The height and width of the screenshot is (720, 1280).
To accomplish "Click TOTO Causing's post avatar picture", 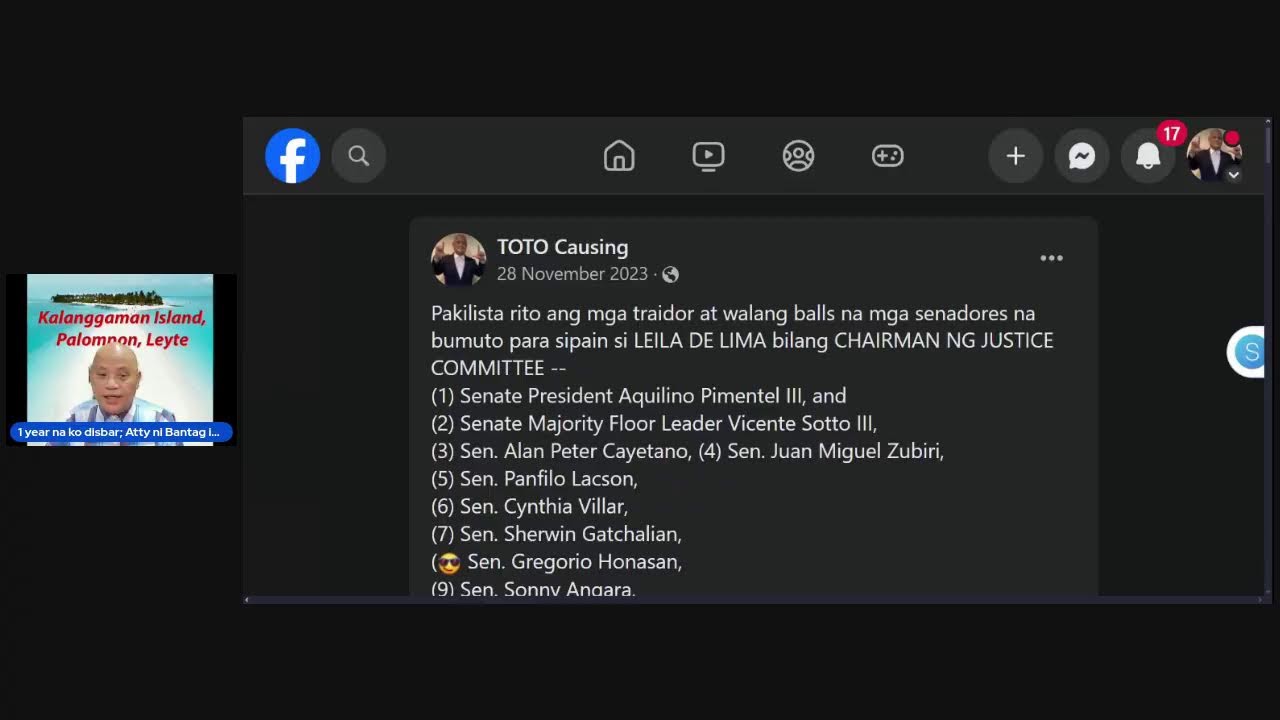I will (x=458, y=260).
